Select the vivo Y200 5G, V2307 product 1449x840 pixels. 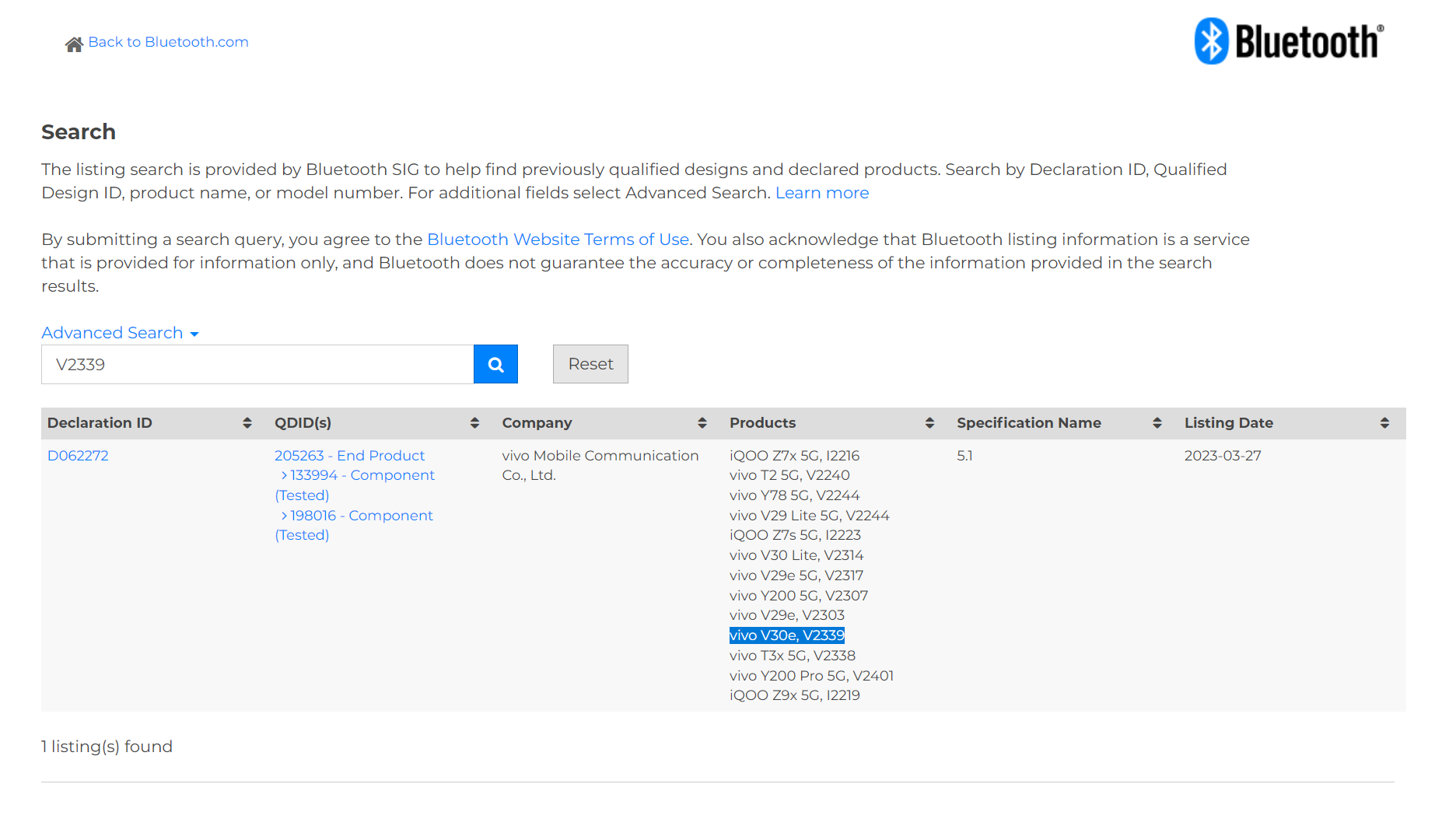(x=799, y=596)
